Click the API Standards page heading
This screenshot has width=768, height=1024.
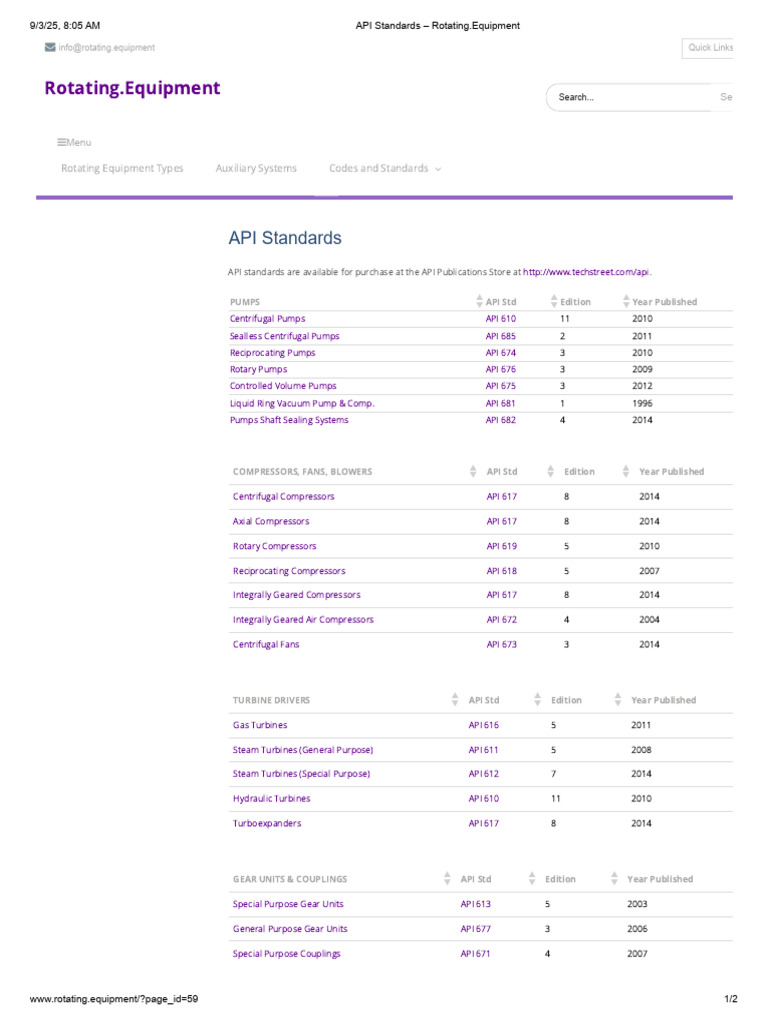[x=285, y=238]
